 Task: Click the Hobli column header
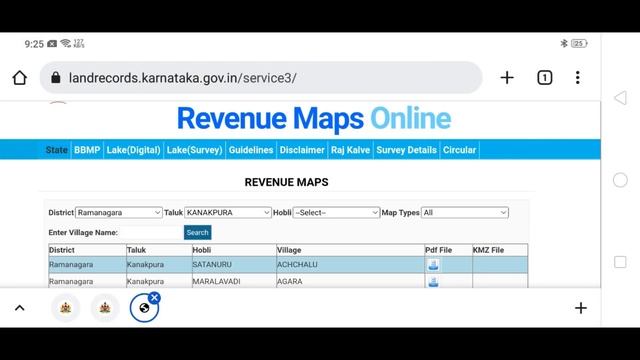(x=234, y=250)
